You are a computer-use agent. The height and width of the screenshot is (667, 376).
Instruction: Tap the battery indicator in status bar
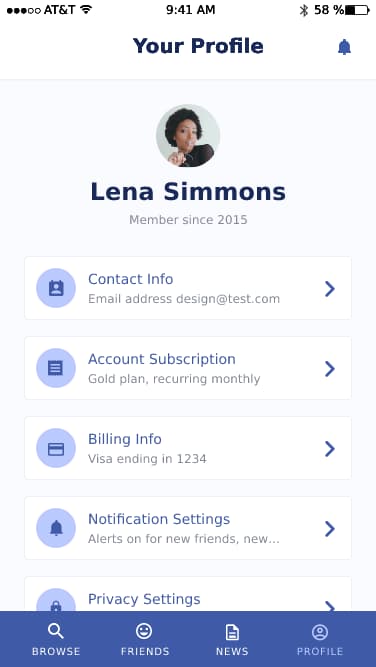[357, 10]
